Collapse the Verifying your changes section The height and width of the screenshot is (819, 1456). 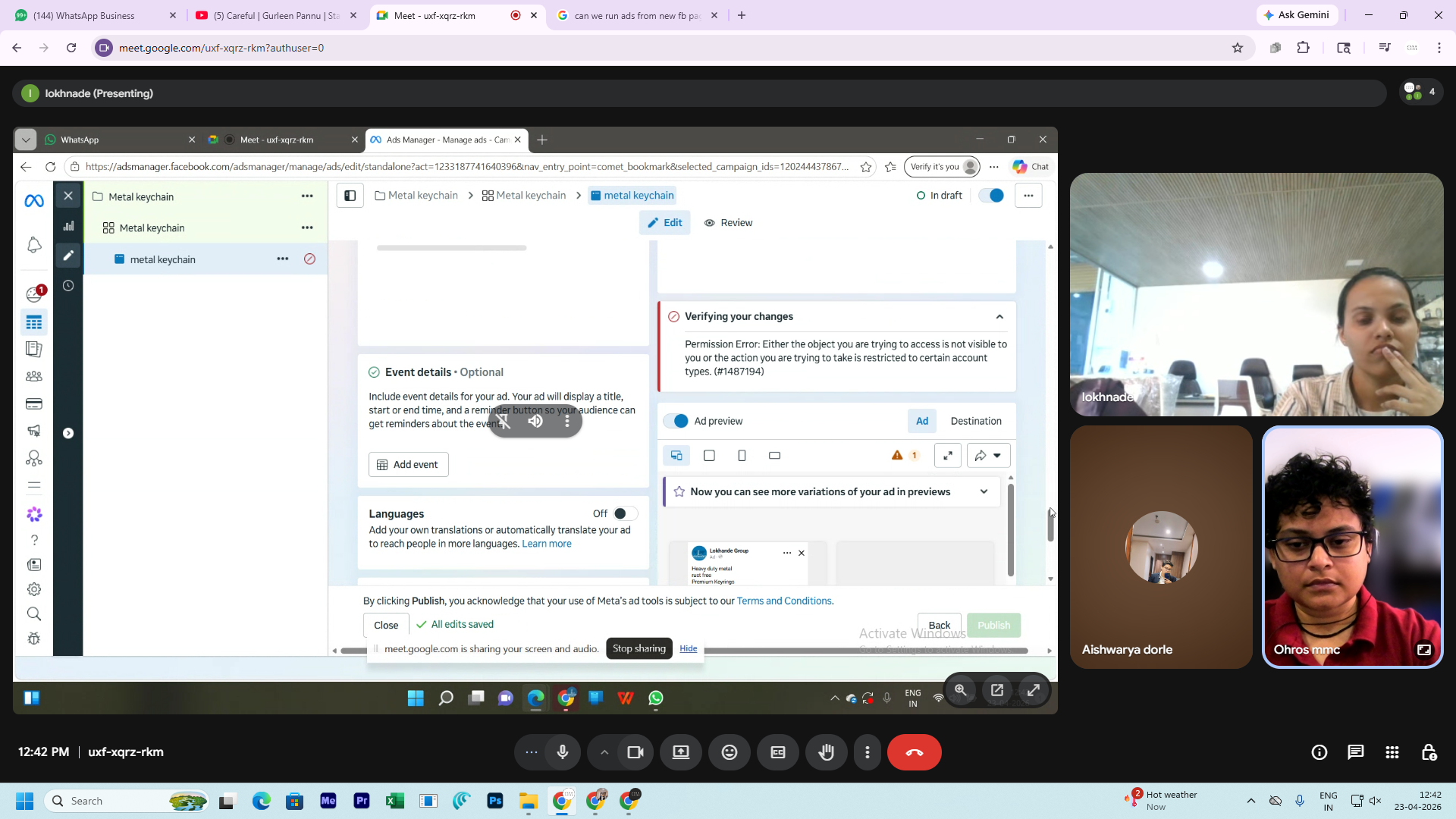coord(999,317)
